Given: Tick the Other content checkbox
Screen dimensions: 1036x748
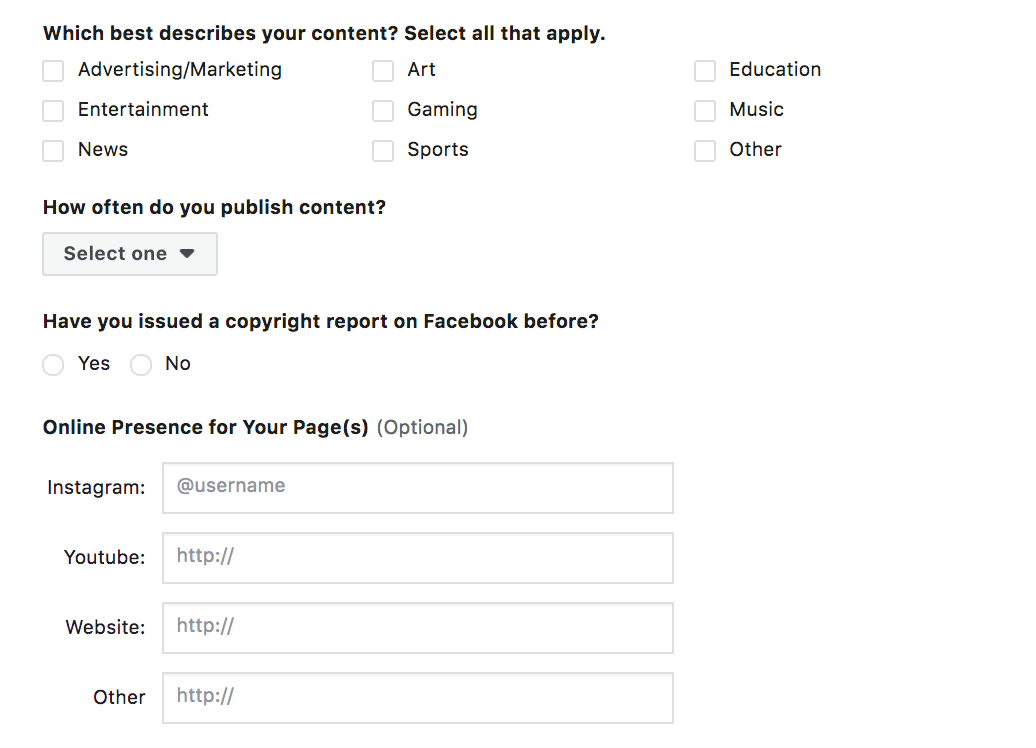Looking at the screenshot, I should 705,151.
